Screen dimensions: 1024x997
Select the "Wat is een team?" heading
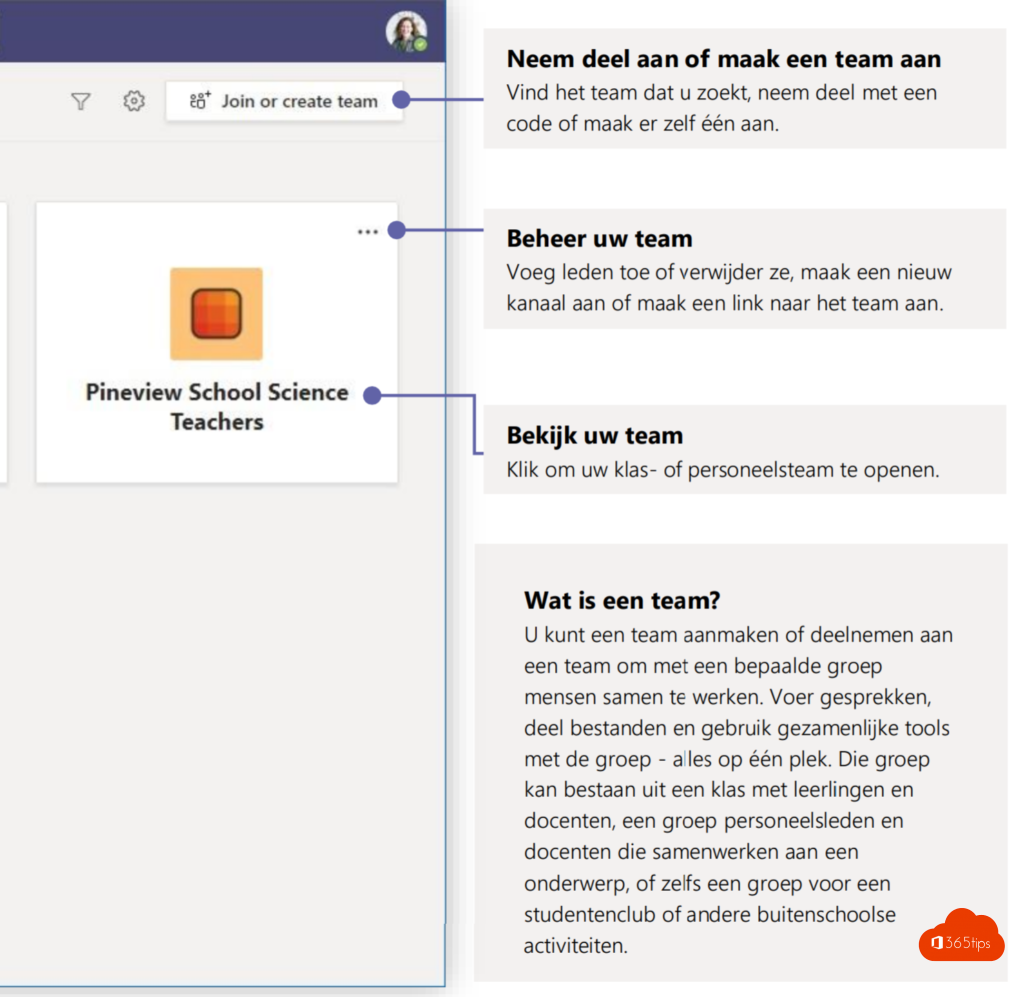coord(622,601)
